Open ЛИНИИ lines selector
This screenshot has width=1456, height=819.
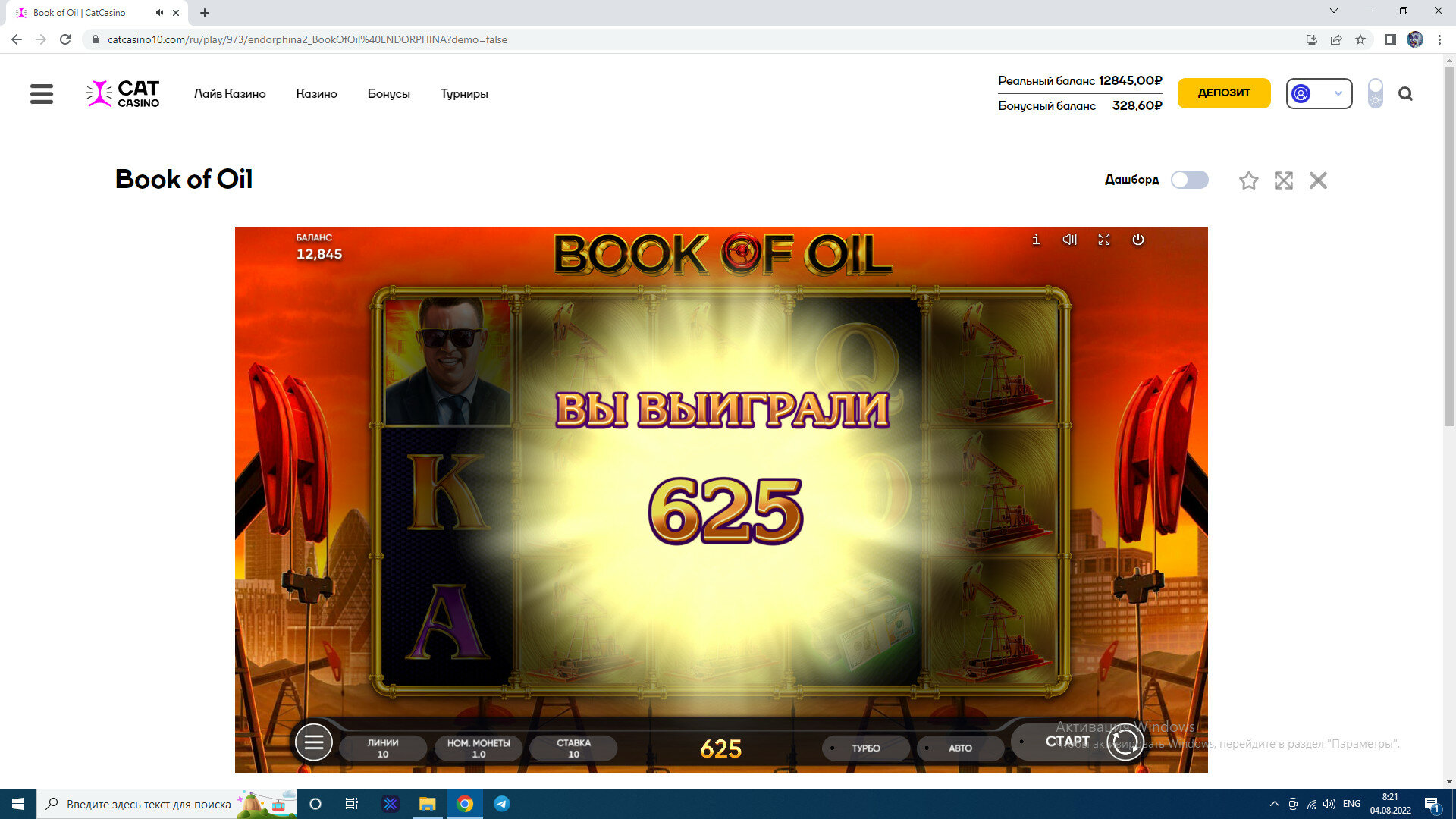coord(383,748)
